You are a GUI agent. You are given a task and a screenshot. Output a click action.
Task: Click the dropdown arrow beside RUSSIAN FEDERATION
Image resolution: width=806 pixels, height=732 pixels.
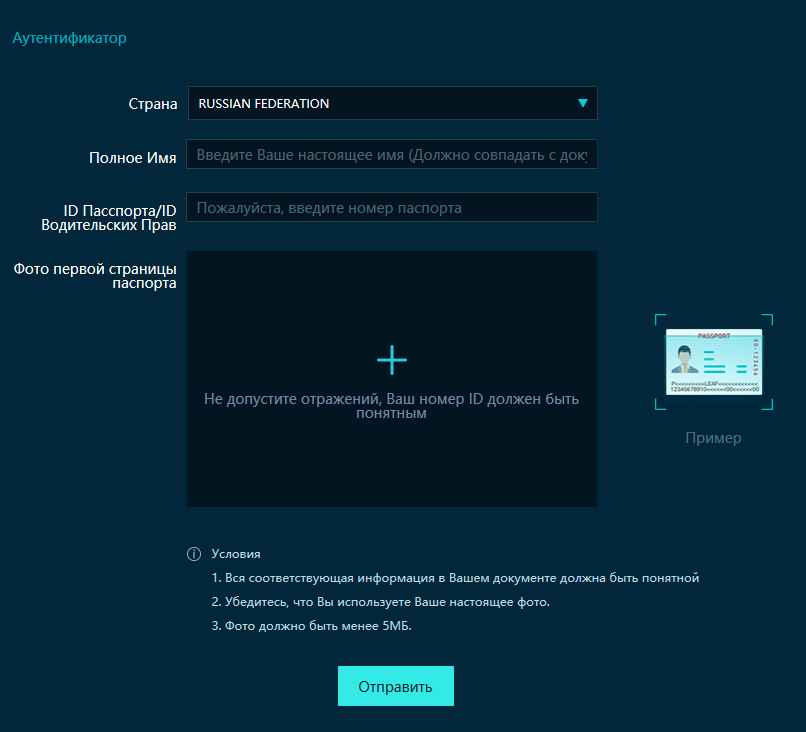pos(582,103)
